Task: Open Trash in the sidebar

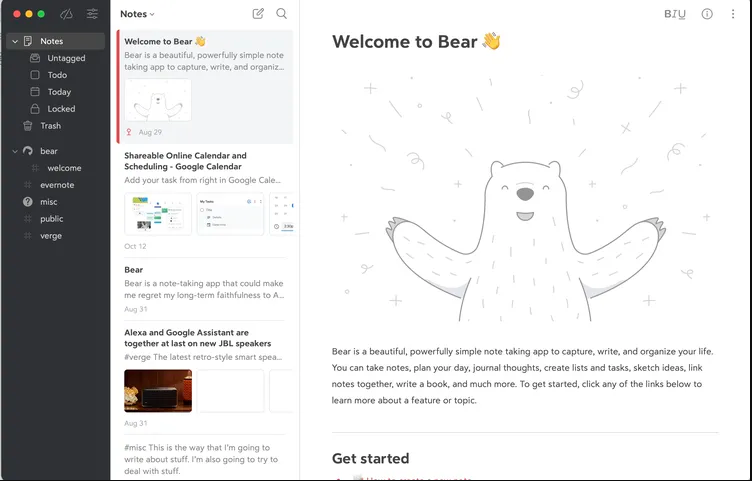Action: pos(50,126)
